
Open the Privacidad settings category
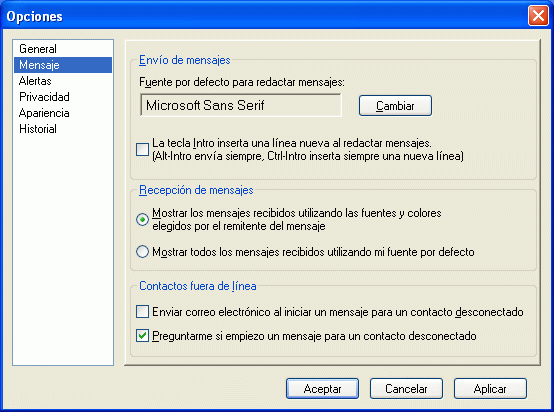(x=63, y=97)
